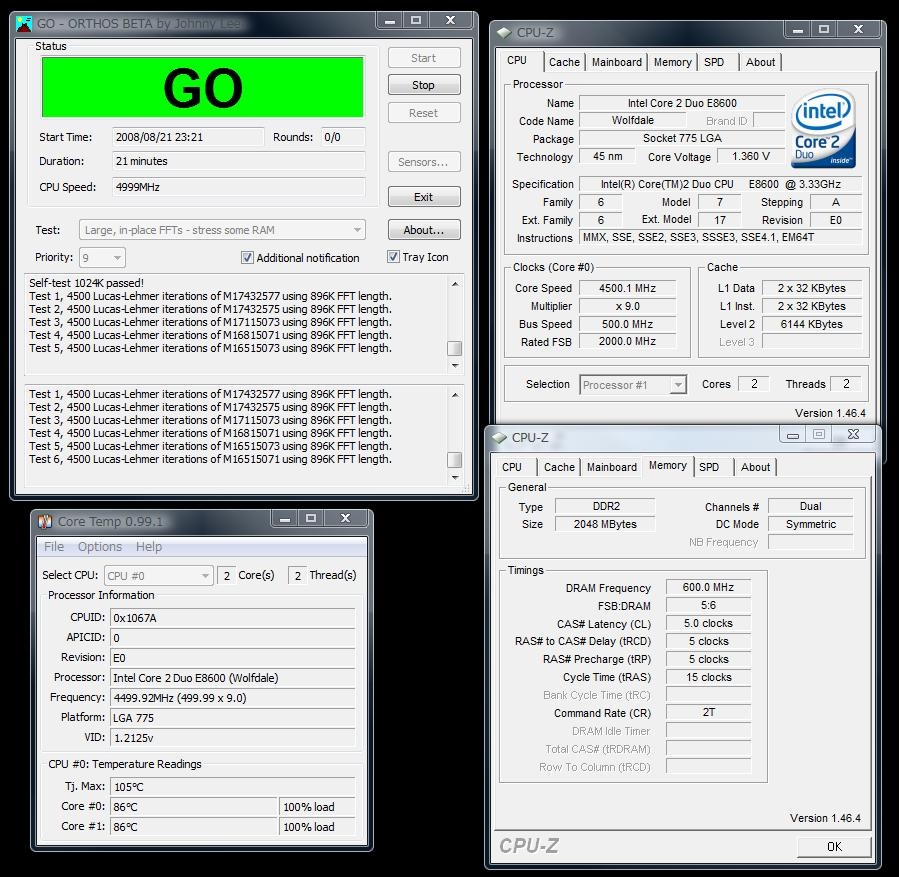
Task: Switch to the Mainboard tab in upper CPU-Z
Action: (616, 62)
